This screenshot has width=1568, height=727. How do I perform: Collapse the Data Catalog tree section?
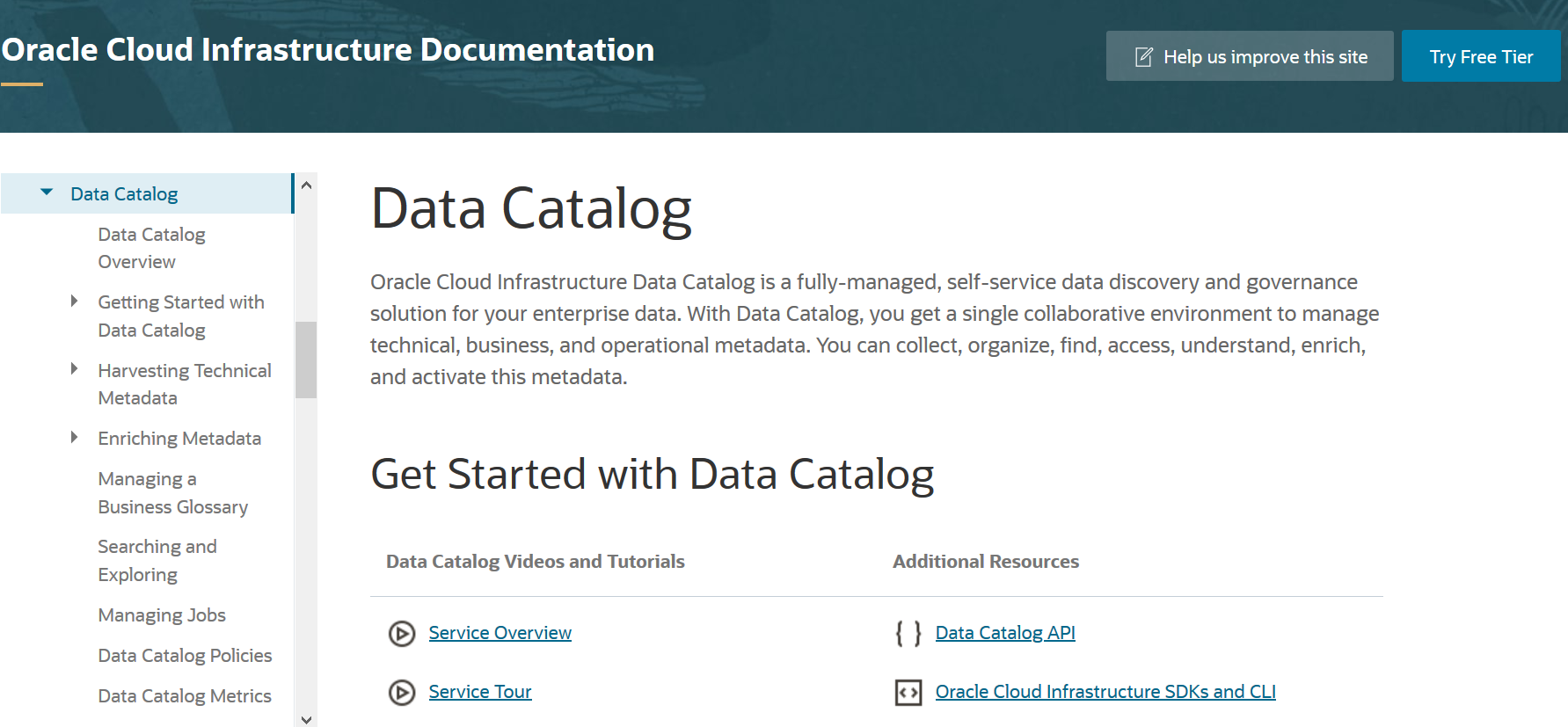point(47,193)
